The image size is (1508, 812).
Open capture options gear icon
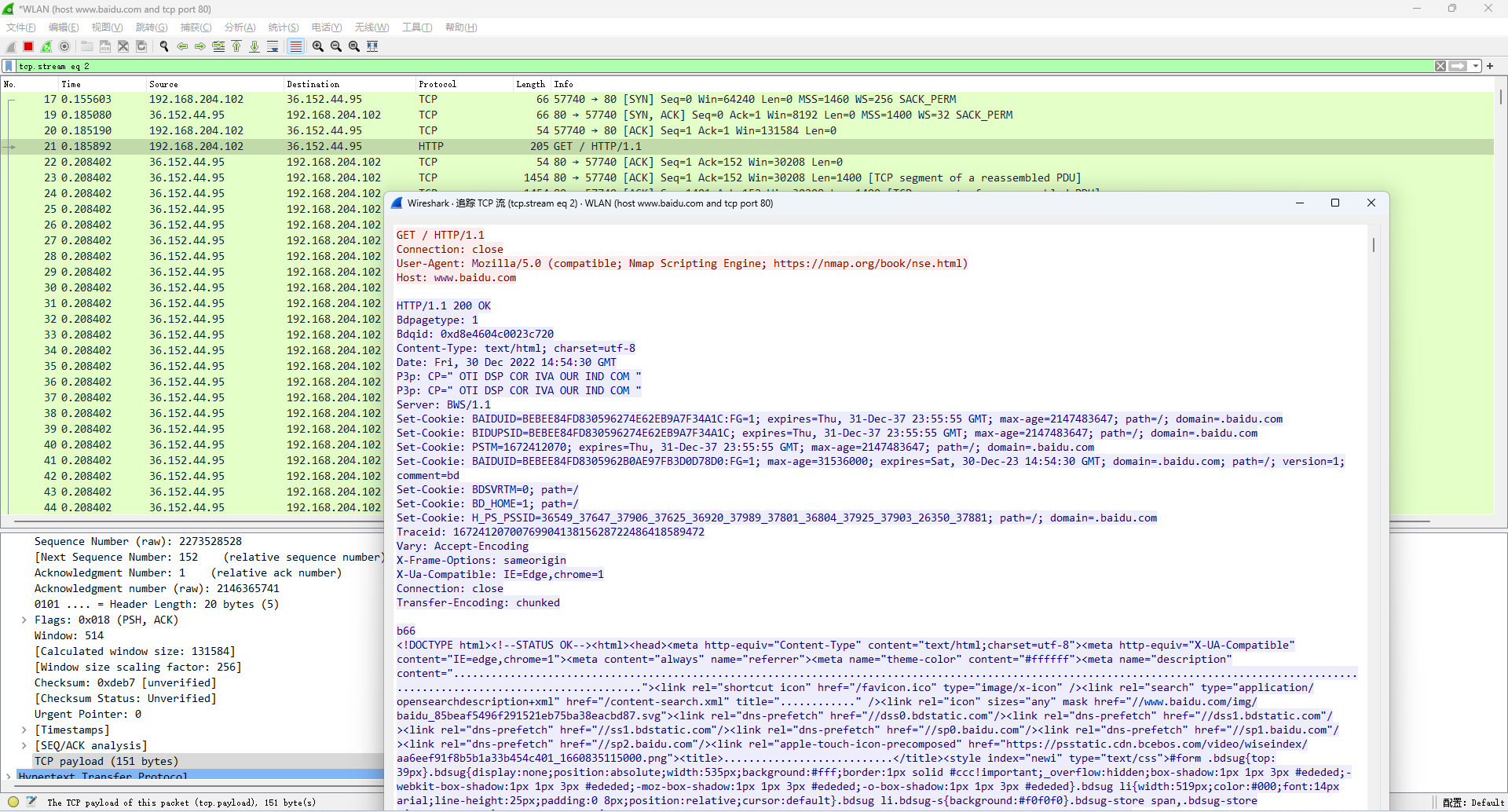pos(64,46)
